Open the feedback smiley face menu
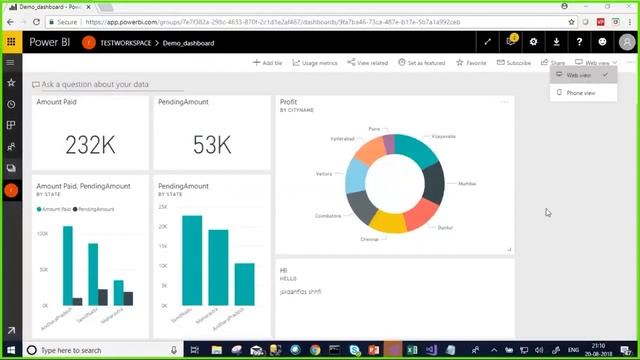Screen dimensions: 640x360 pyautogui.click(x=602, y=42)
